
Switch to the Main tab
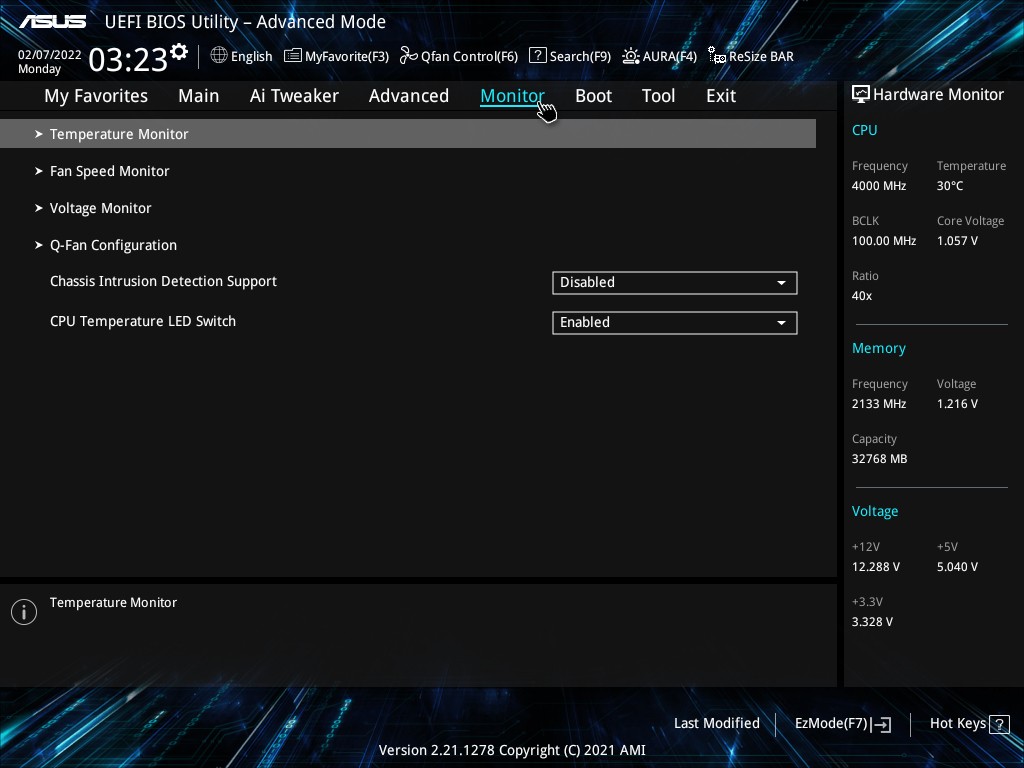199,96
